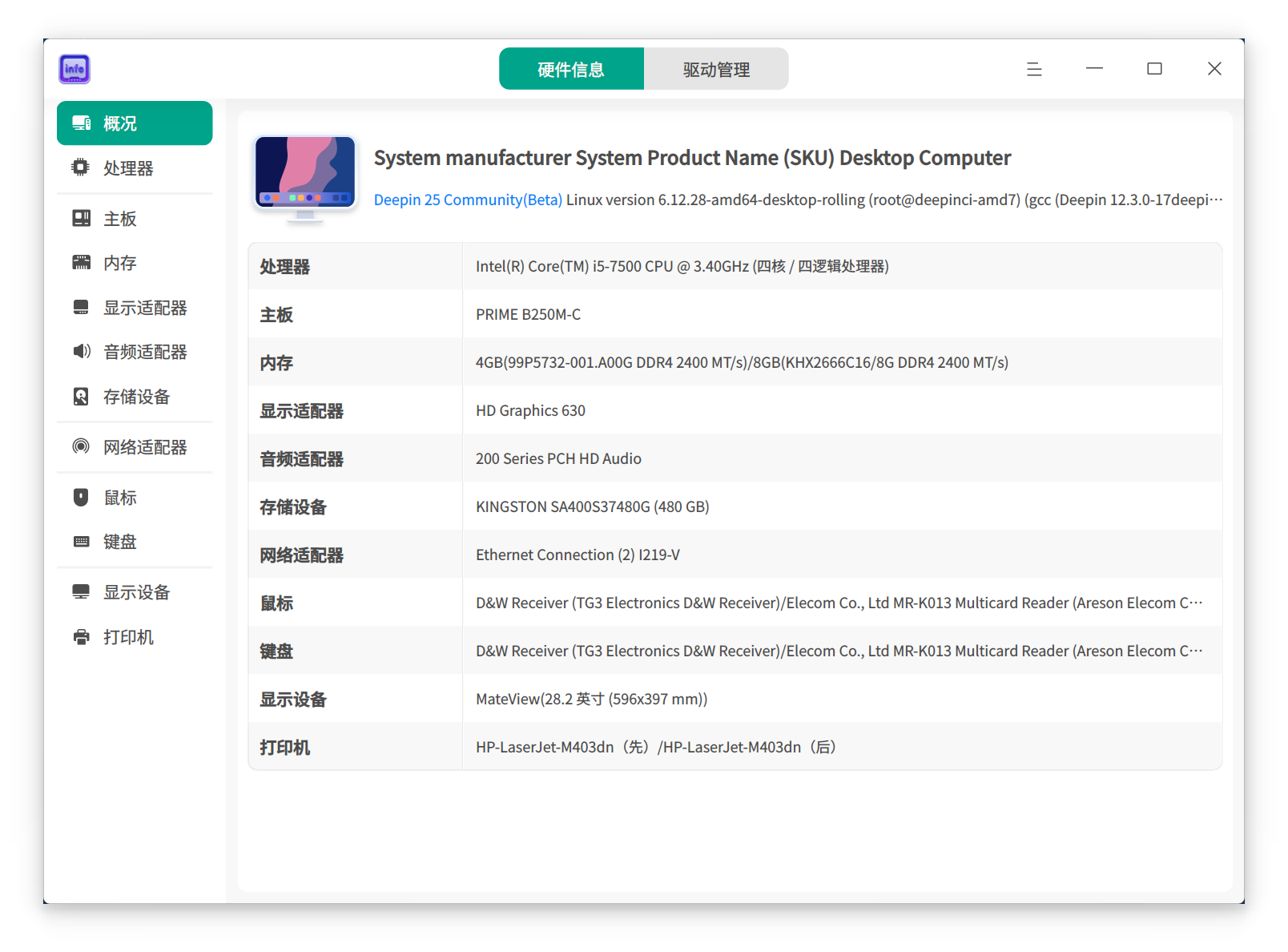Maximize the Device Manager window

[x=1154, y=69]
